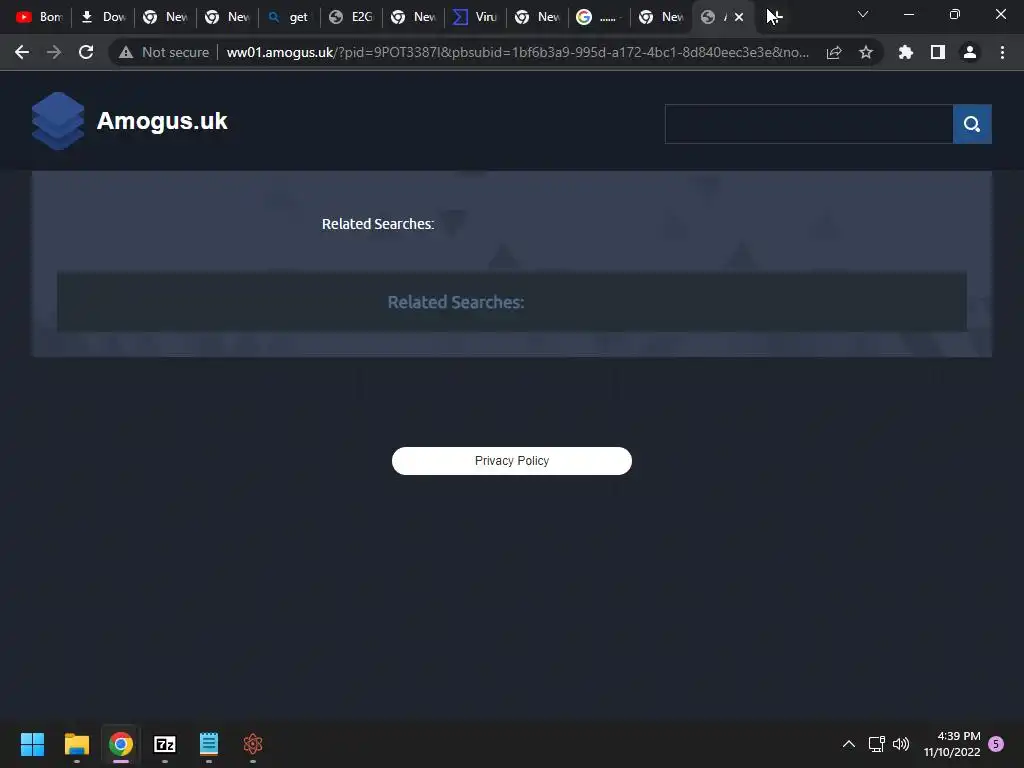The height and width of the screenshot is (768, 1024).
Task: Open the network status tray icon
Action: pos(876,744)
